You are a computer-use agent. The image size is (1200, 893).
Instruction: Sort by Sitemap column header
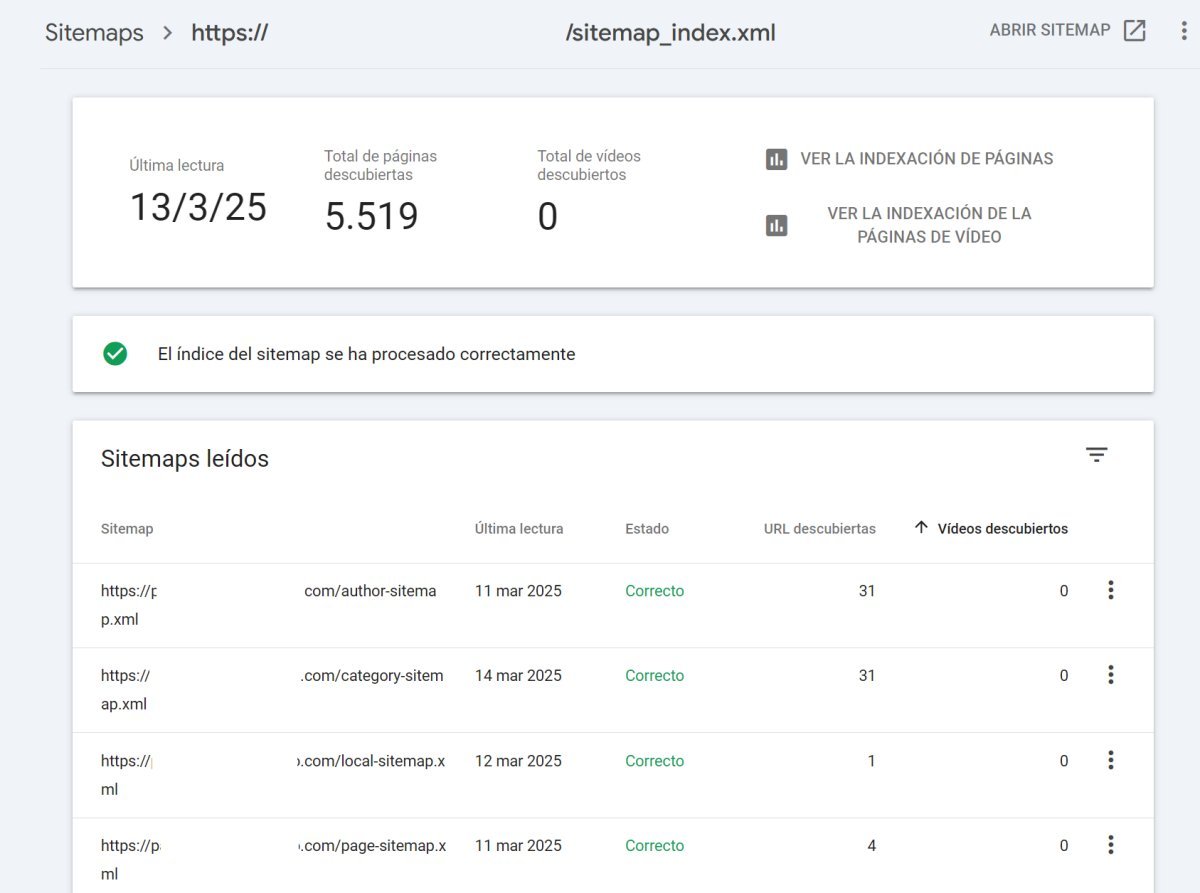127,529
